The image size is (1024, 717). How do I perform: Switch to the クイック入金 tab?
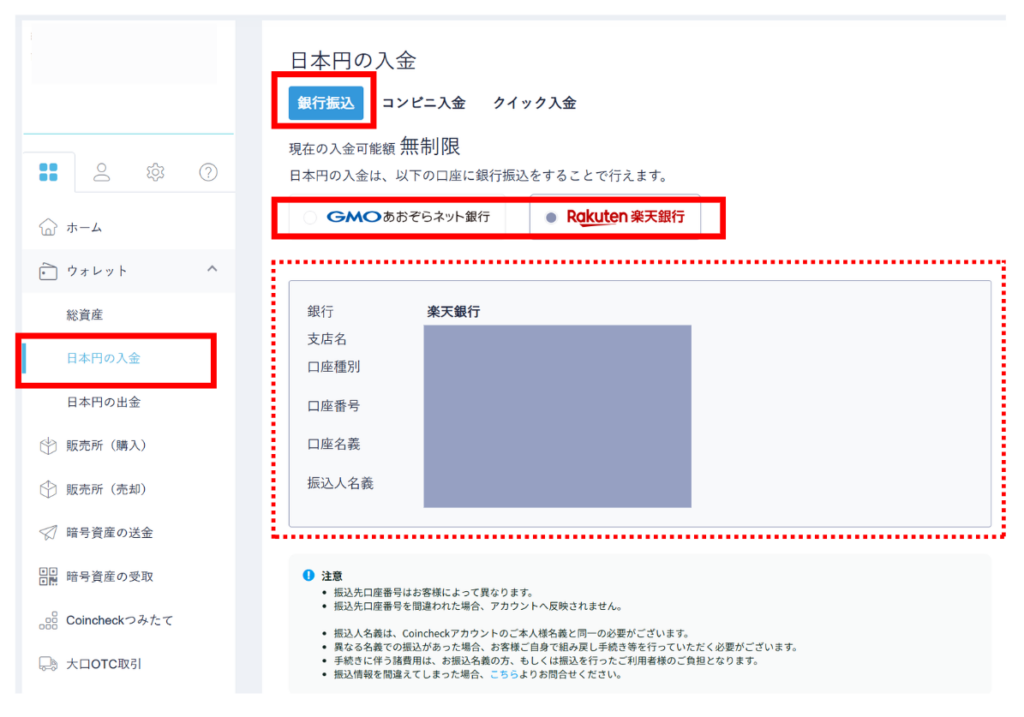click(534, 103)
